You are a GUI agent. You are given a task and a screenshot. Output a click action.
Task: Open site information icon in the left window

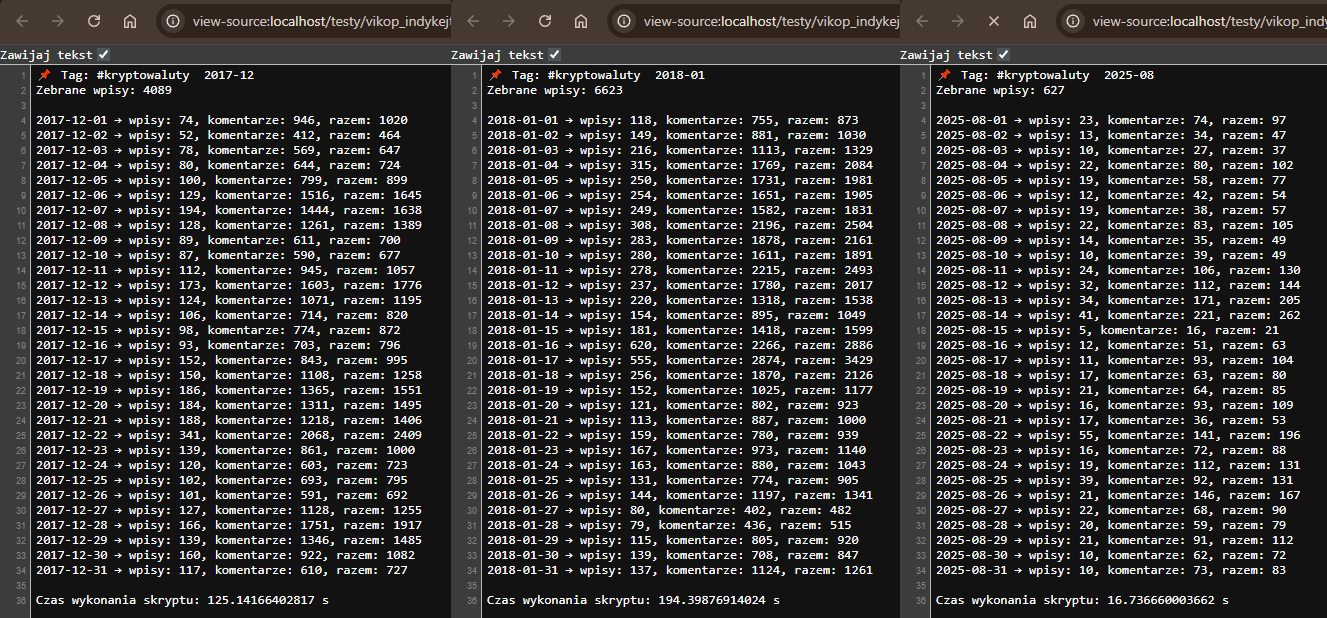174,21
